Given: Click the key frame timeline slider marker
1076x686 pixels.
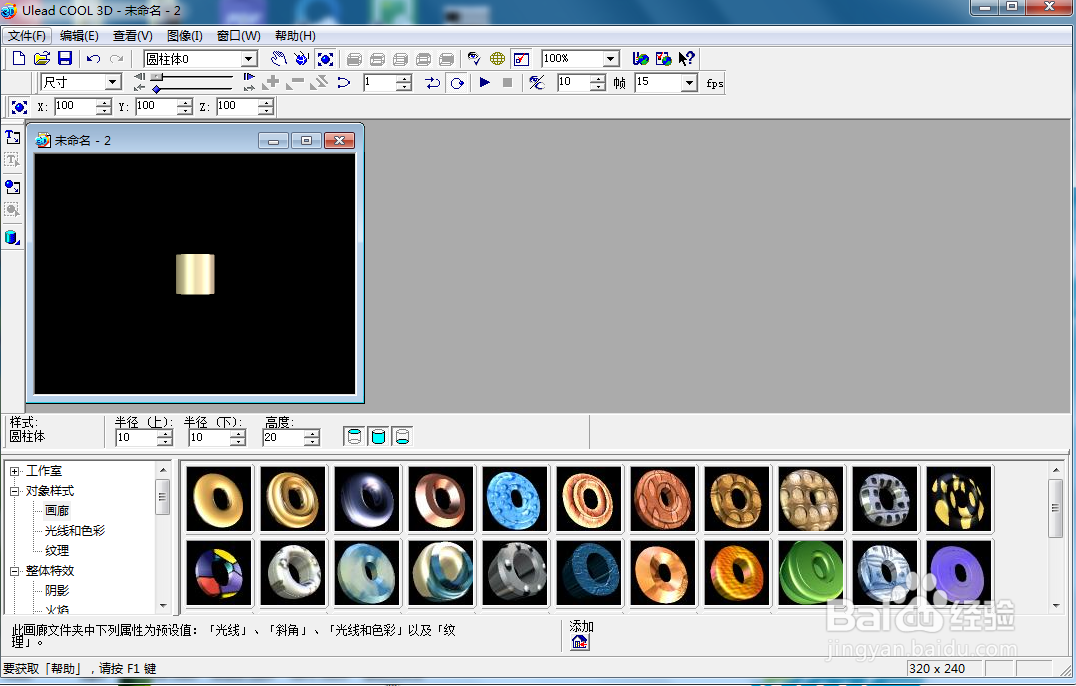Looking at the screenshot, I should [156, 89].
